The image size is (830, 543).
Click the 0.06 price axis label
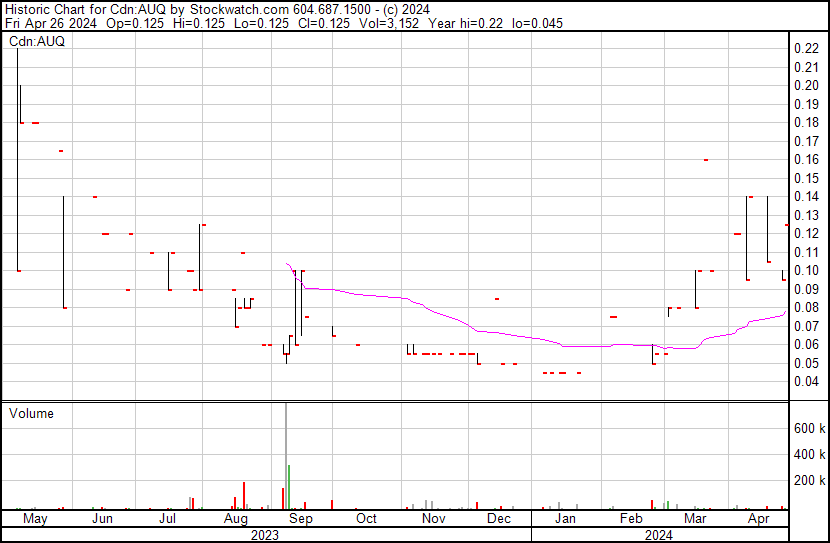click(806, 345)
